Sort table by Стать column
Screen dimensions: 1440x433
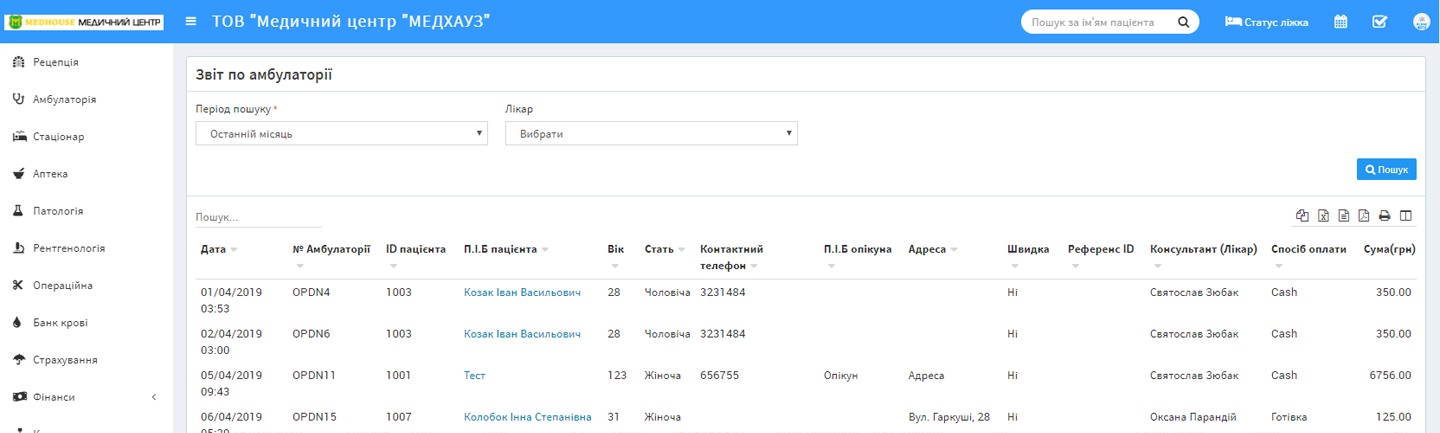click(x=665, y=249)
